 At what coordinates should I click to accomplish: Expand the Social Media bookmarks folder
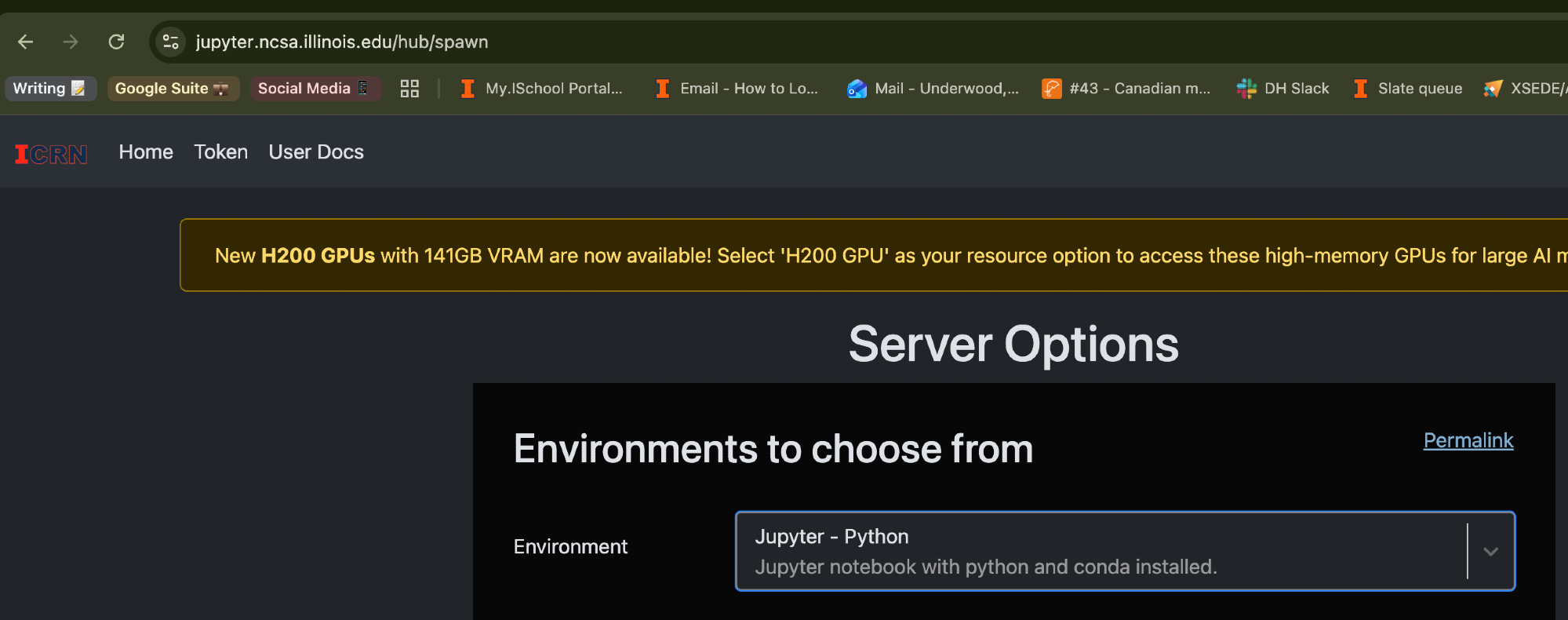(314, 89)
